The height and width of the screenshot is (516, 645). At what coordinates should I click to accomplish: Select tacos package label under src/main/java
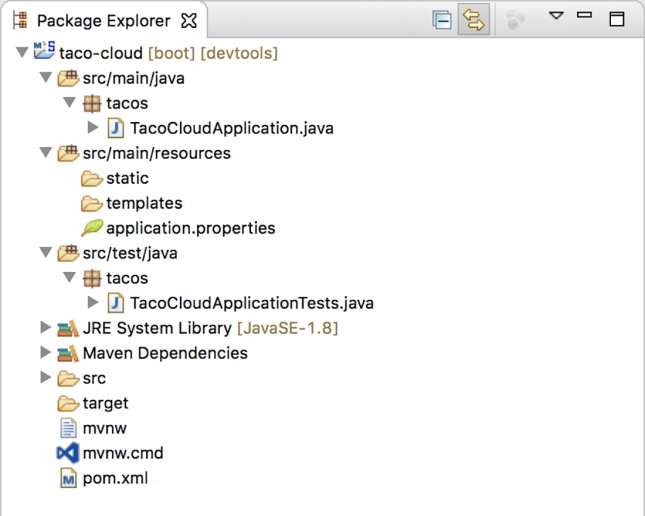(127, 103)
